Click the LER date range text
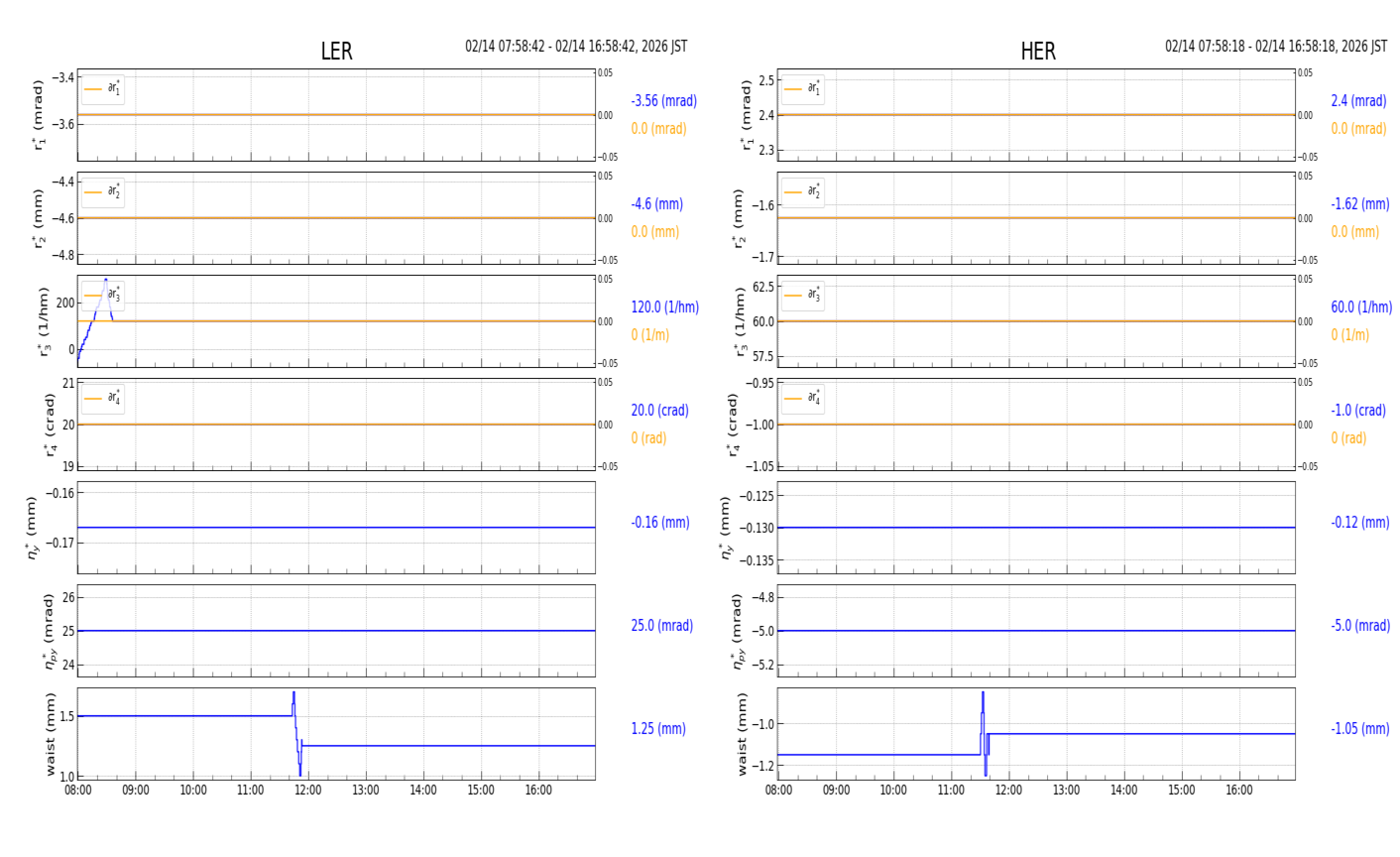Screen dimensions: 1400x857 [x=576, y=47]
